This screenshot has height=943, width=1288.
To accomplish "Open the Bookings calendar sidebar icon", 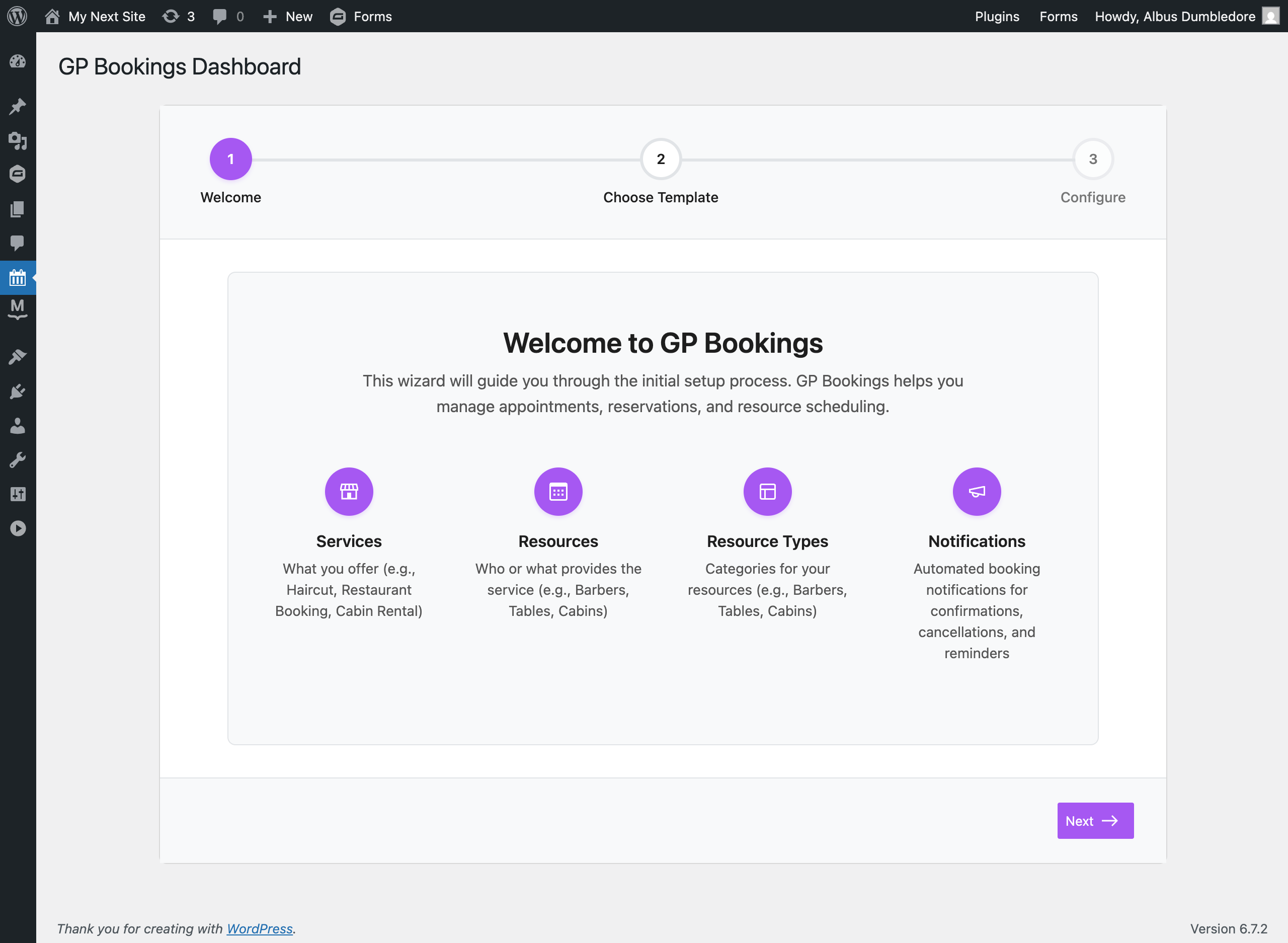I will tap(18, 278).
